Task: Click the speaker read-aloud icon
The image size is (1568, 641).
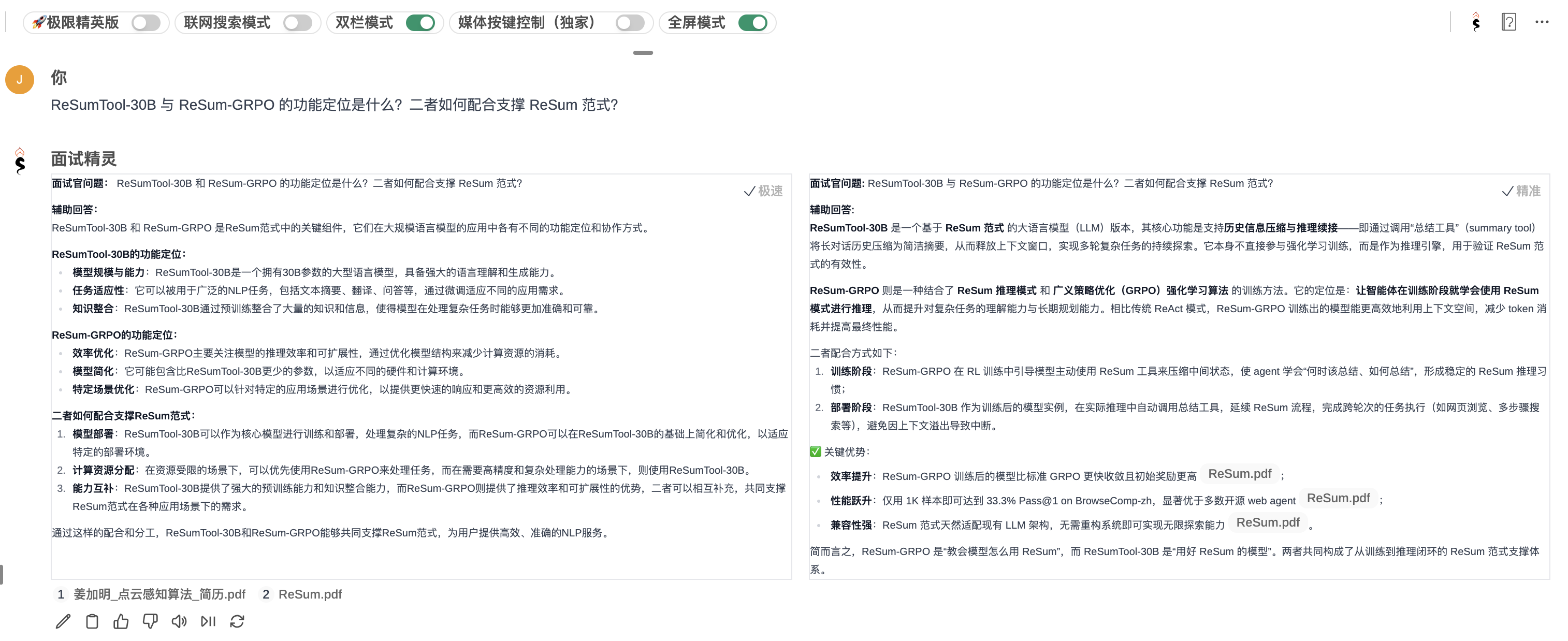Action: (x=179, y=621)
